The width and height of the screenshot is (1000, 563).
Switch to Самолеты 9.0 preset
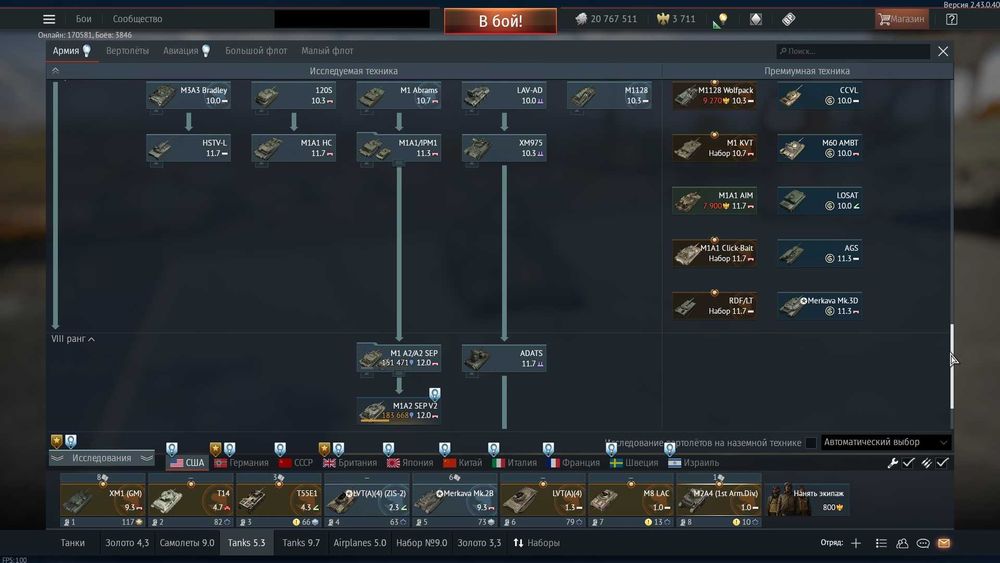(x=187, y=543)
